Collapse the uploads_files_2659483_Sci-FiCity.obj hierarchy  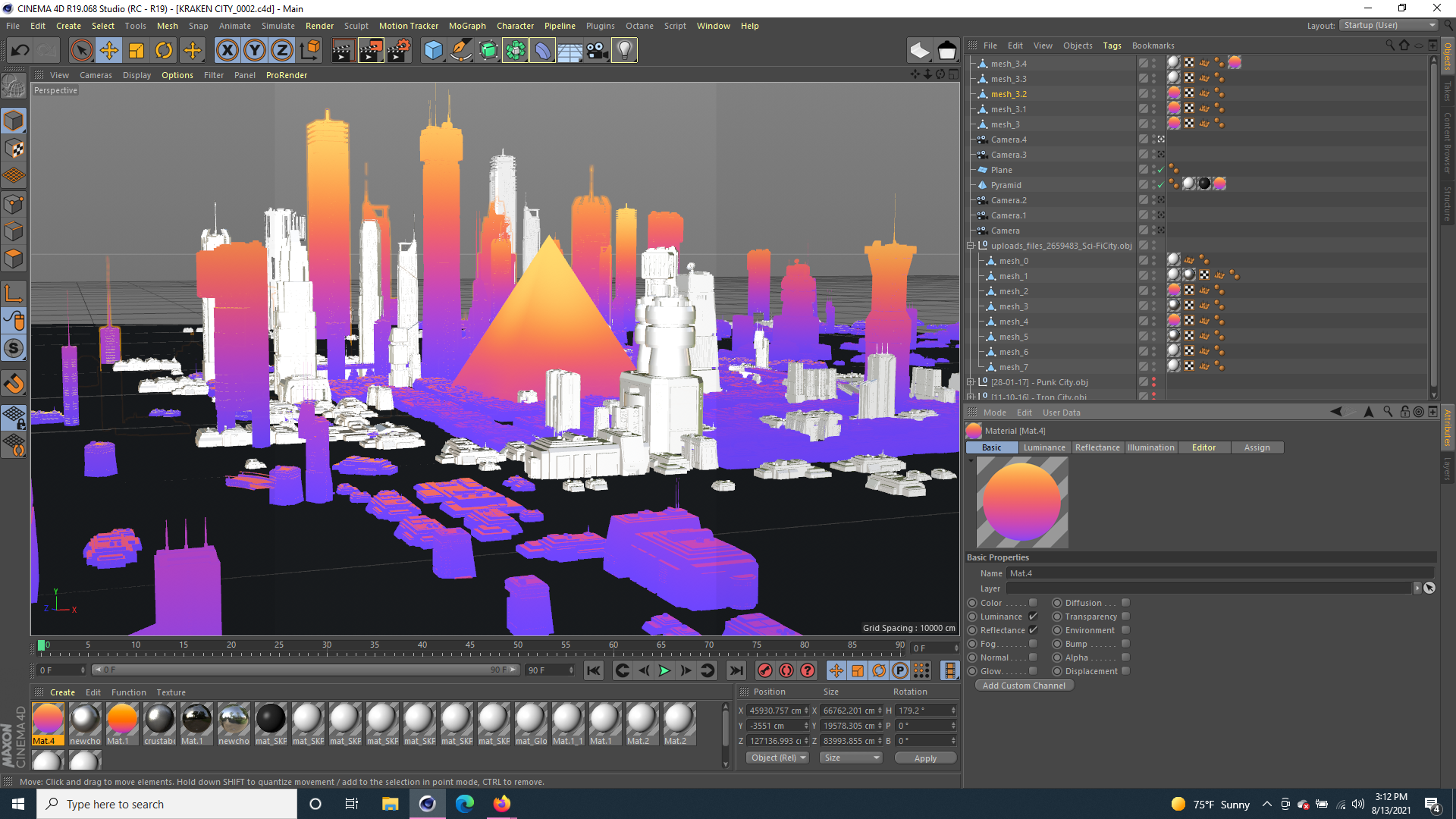point(971,245)
